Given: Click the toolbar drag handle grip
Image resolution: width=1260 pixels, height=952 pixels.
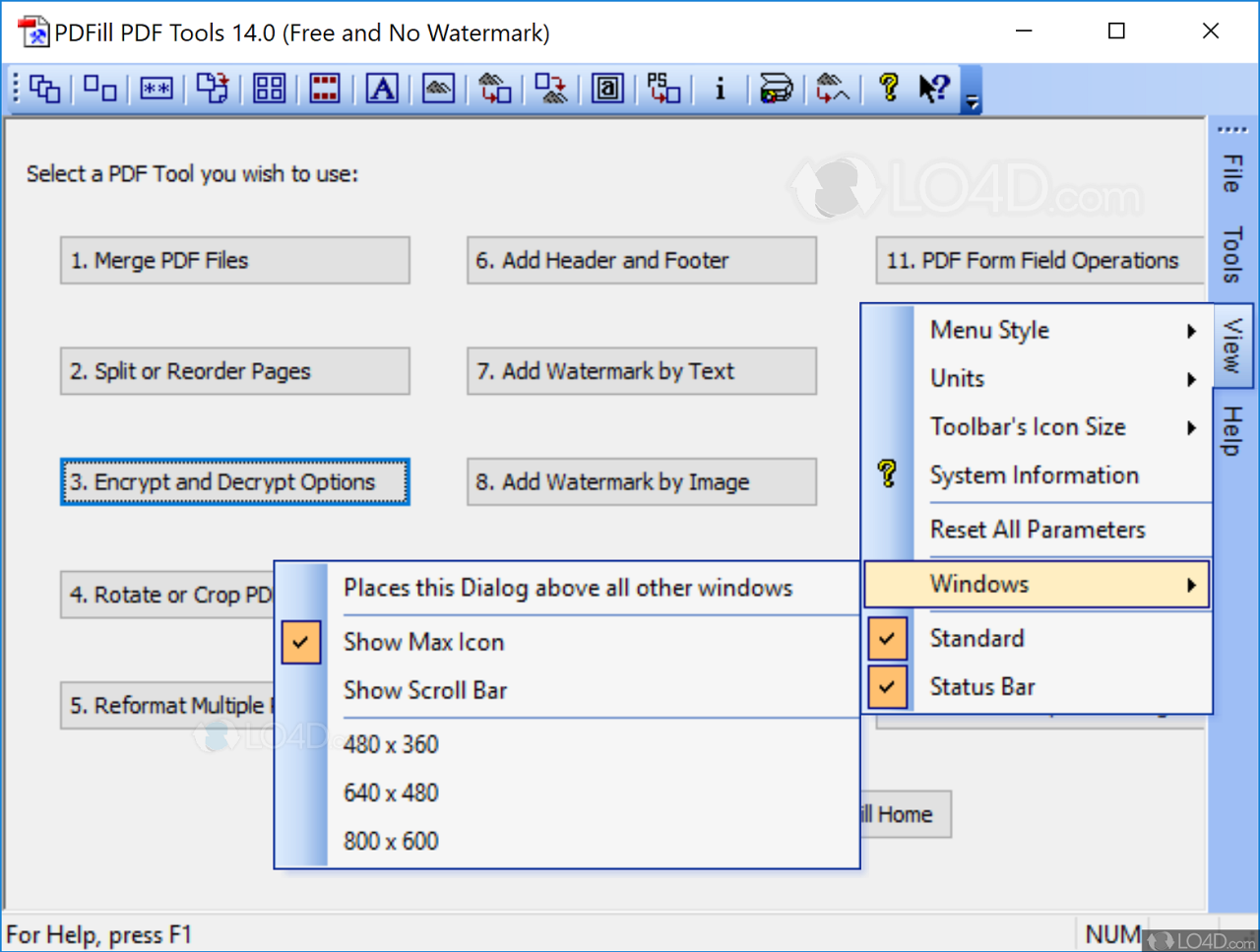Looking at the screenshot, I should click(x=16, y=89).
